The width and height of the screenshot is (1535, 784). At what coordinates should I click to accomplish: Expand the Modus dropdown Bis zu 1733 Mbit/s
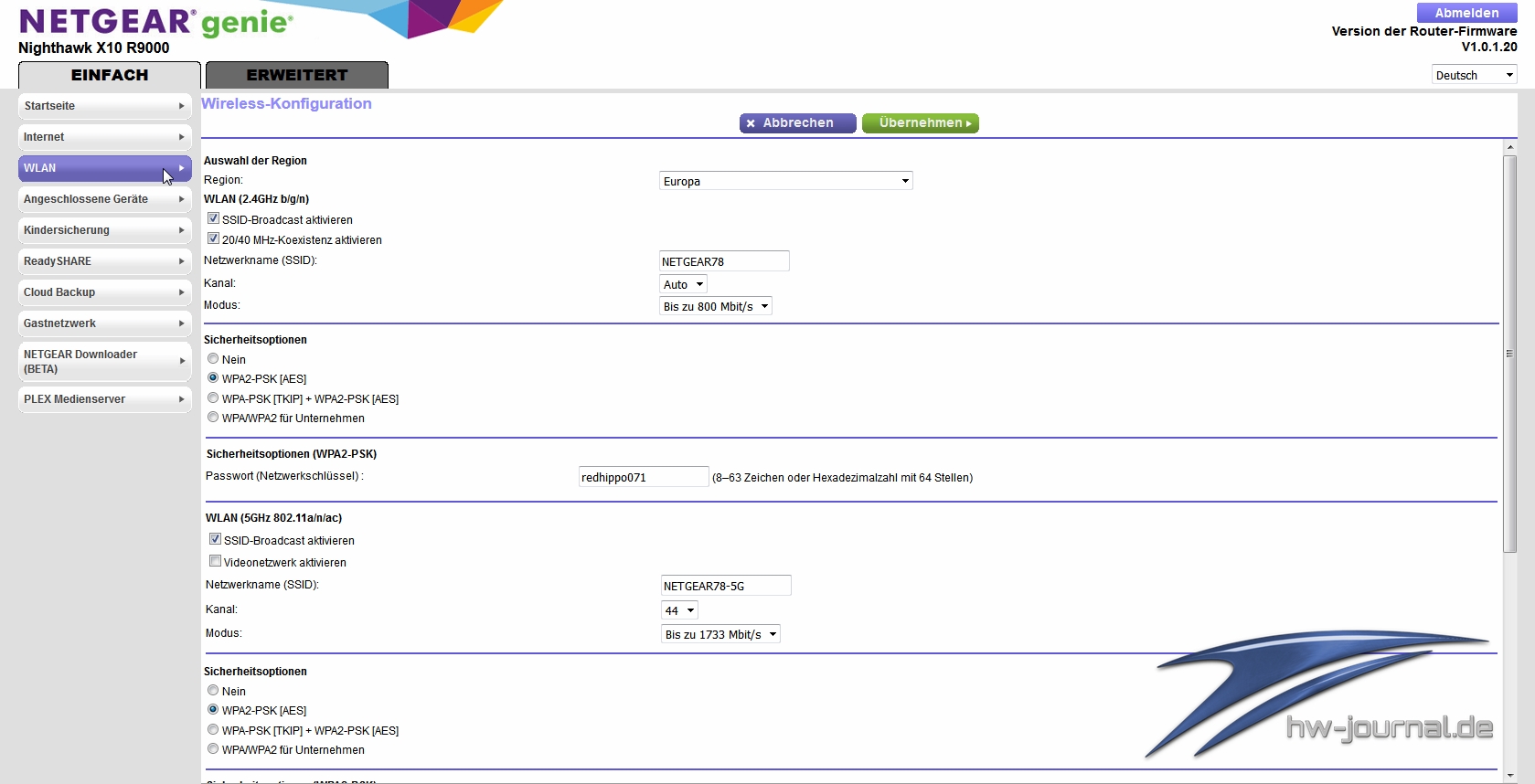(x=720, y=634)
